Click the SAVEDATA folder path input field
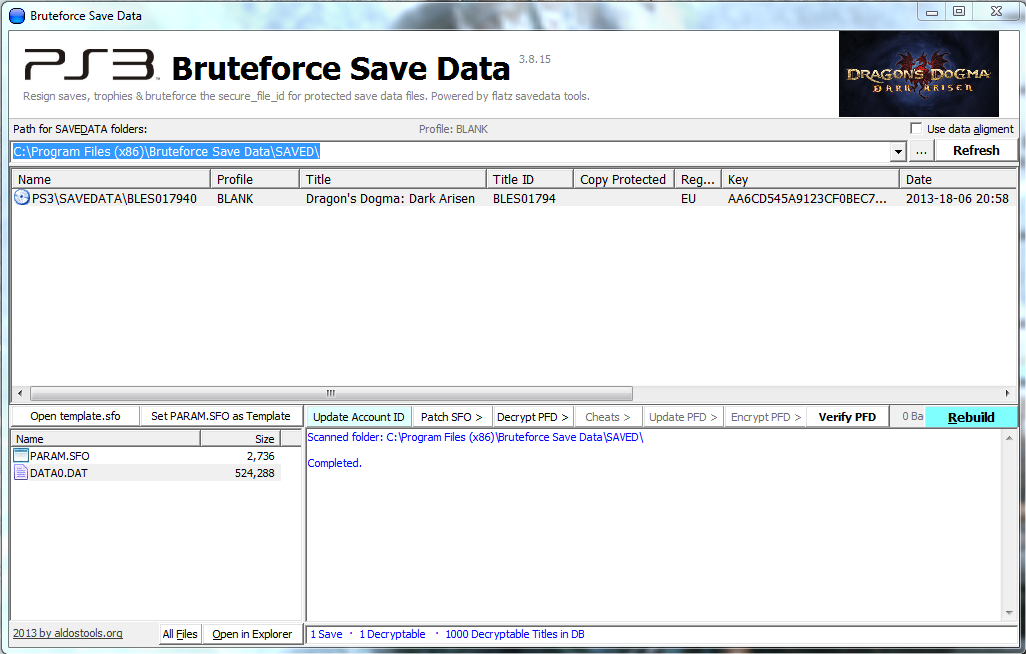This screenshot has width=1026, height=654. point(451,151)
